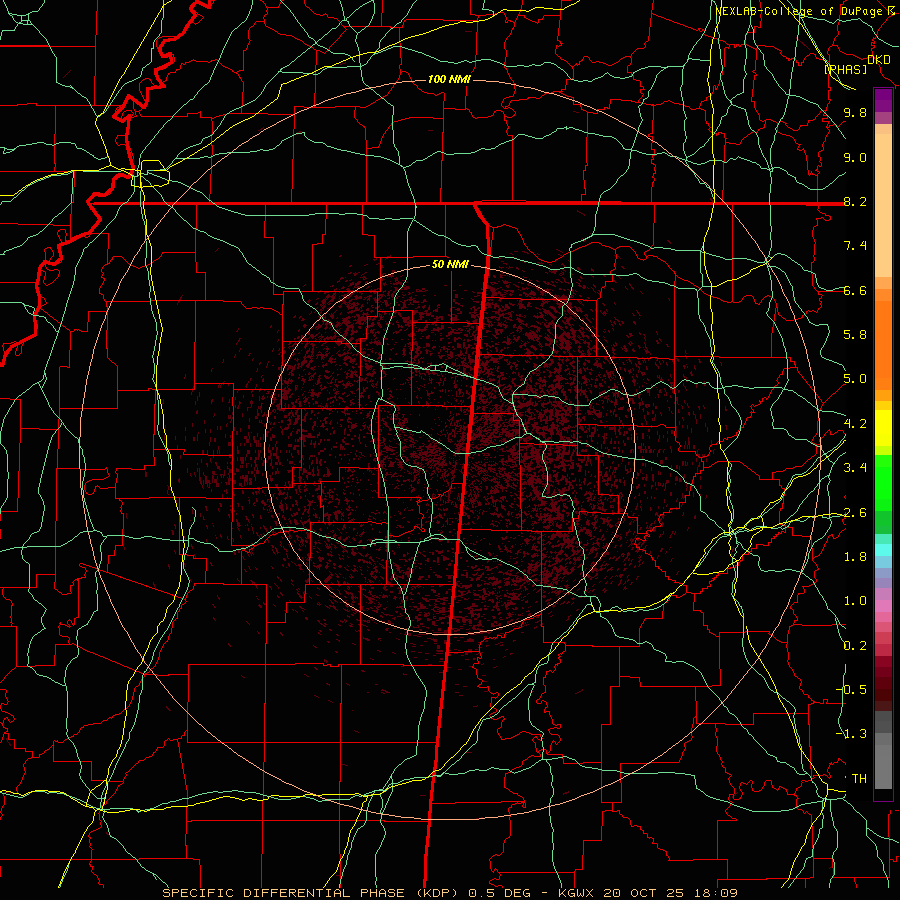900x900 pixels.
Task: Click the 7.4 value on the color scale
Action: pyautogui.click(x=855, y=246)
